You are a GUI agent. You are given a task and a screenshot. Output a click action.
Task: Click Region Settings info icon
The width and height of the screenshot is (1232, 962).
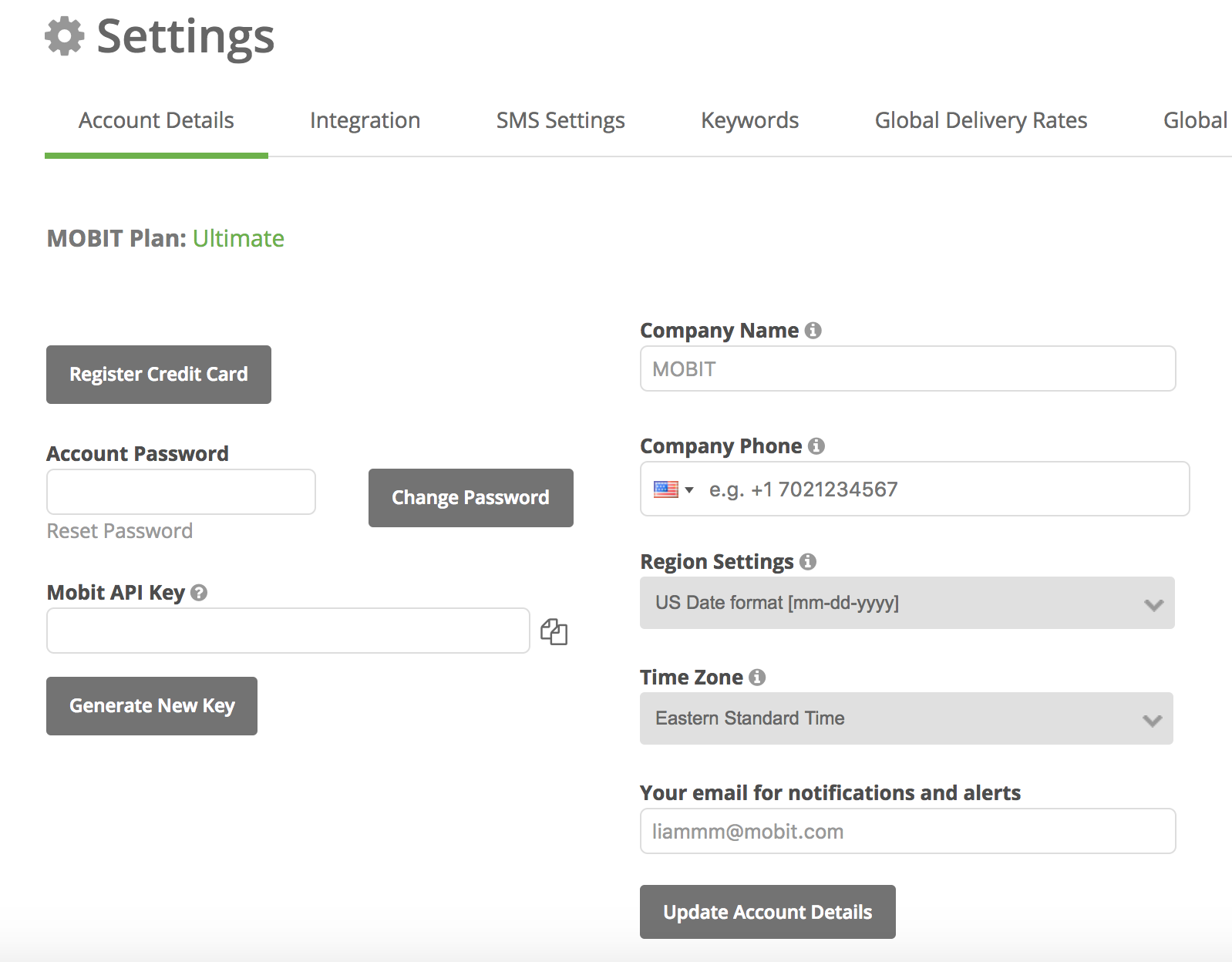807,562
